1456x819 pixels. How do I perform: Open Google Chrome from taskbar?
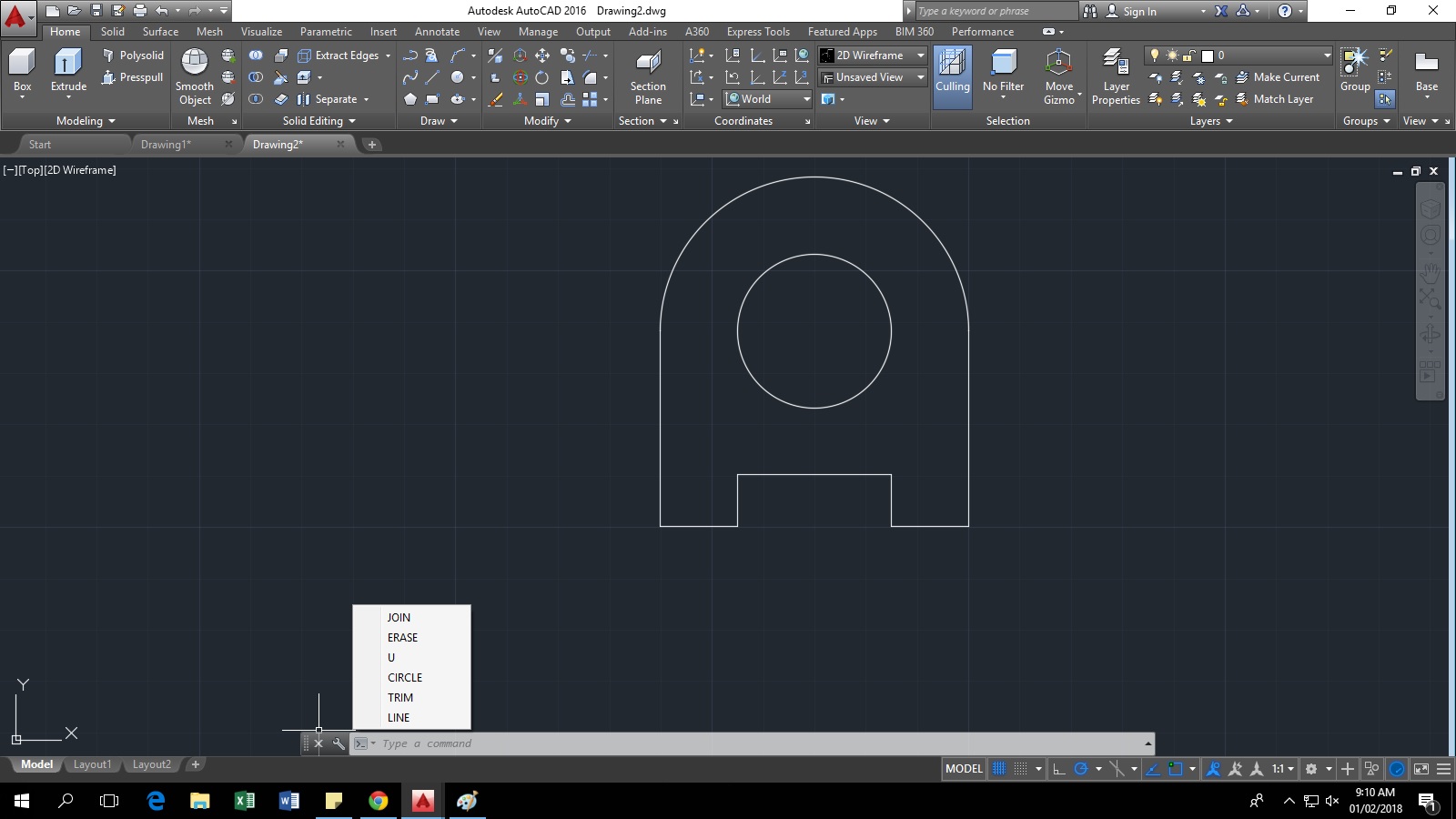click(378, 801)
